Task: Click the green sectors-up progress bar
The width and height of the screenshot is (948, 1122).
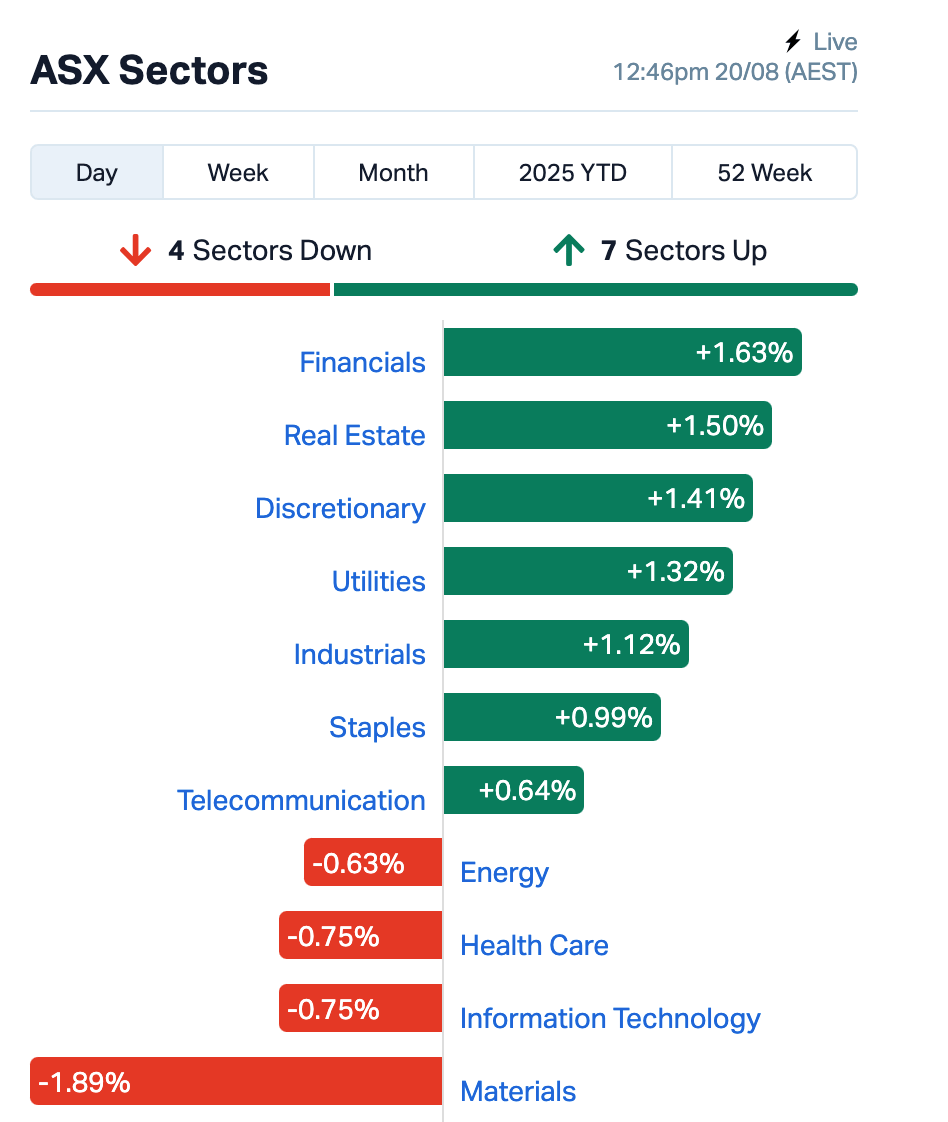Action: (x=596, y=290)
